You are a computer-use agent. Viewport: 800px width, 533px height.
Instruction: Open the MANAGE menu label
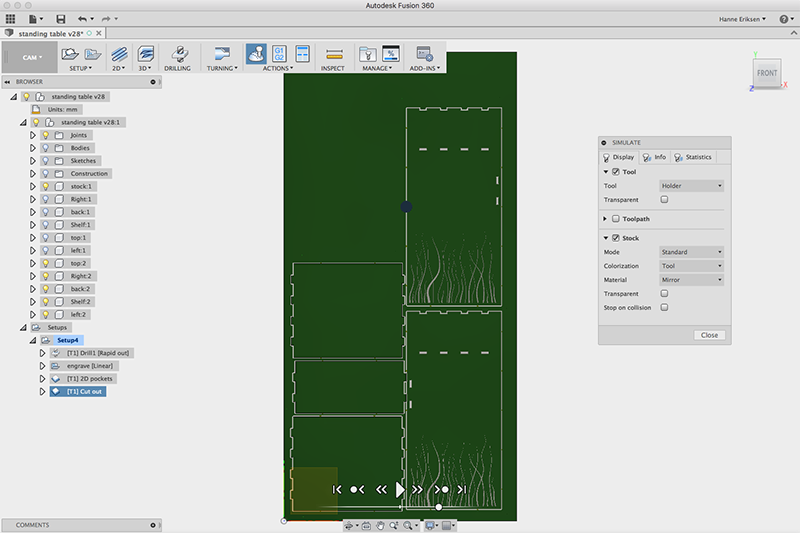click(x=377, y=68)
